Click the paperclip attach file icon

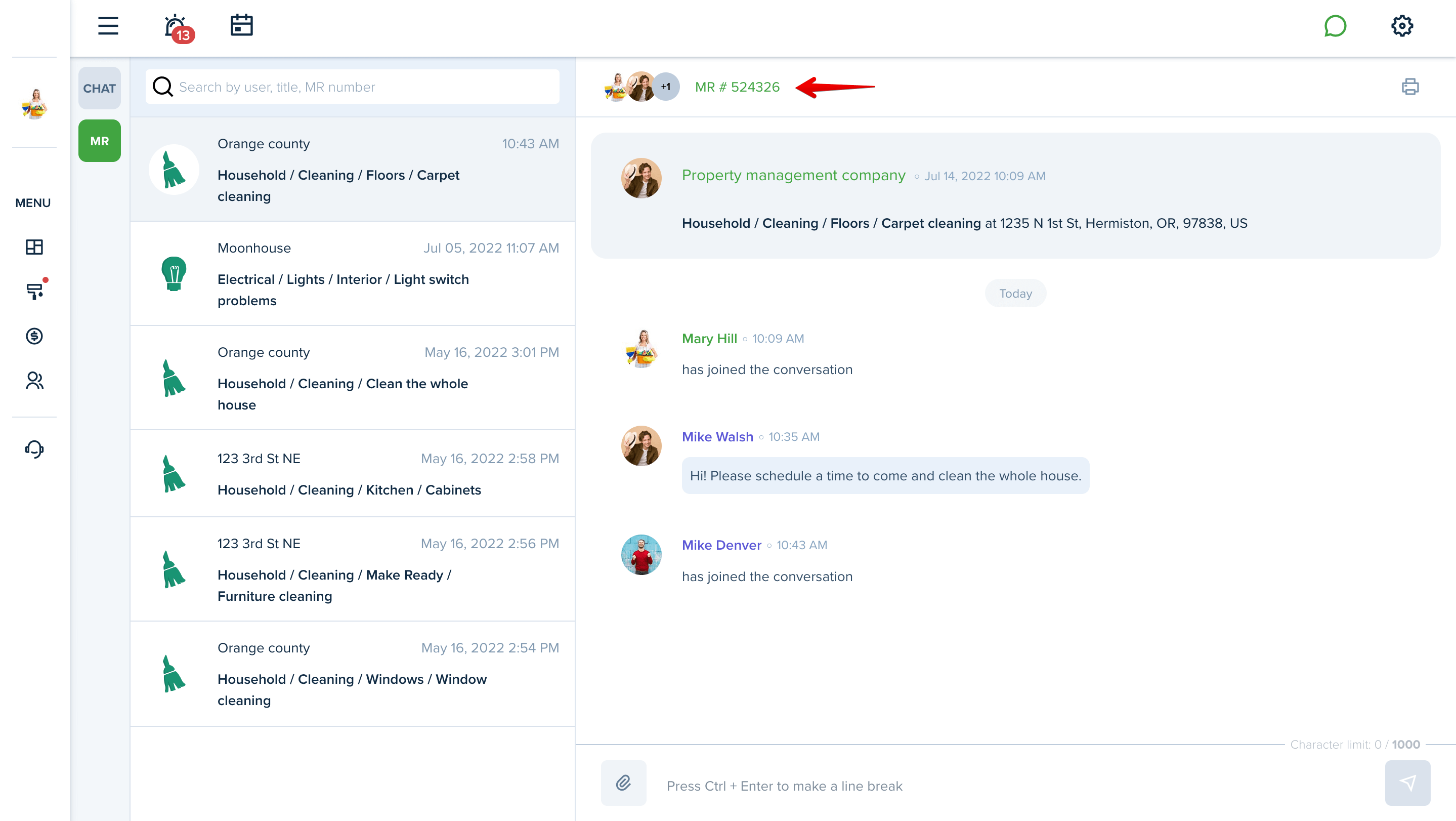click(x=623, y=783)
